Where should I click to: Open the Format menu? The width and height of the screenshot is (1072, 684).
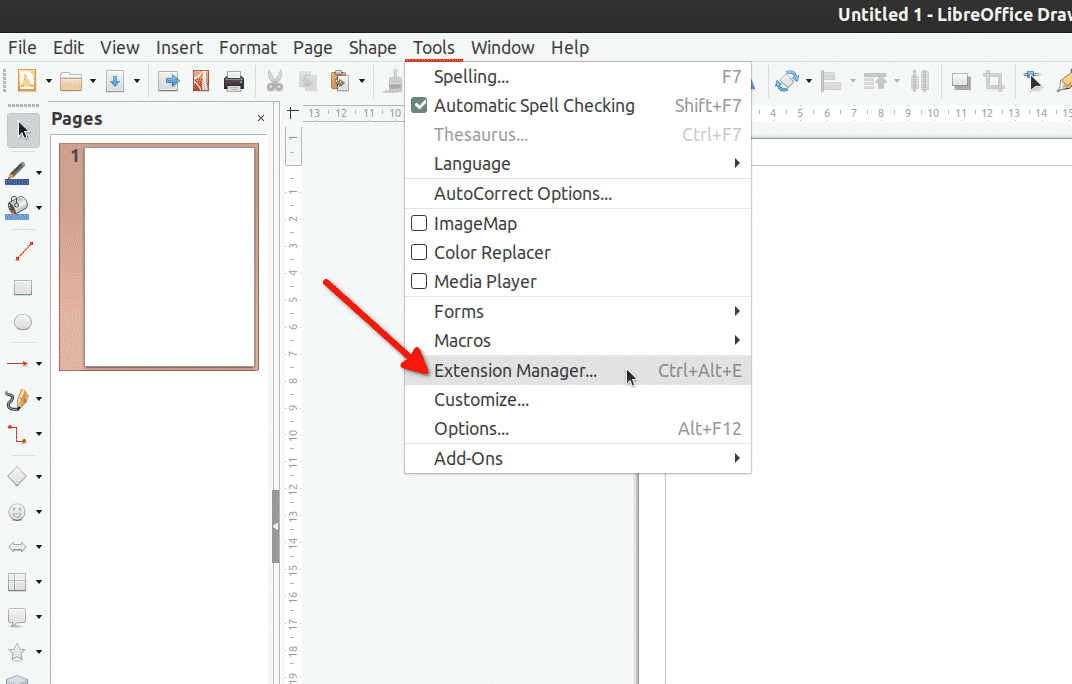[248, 47]
